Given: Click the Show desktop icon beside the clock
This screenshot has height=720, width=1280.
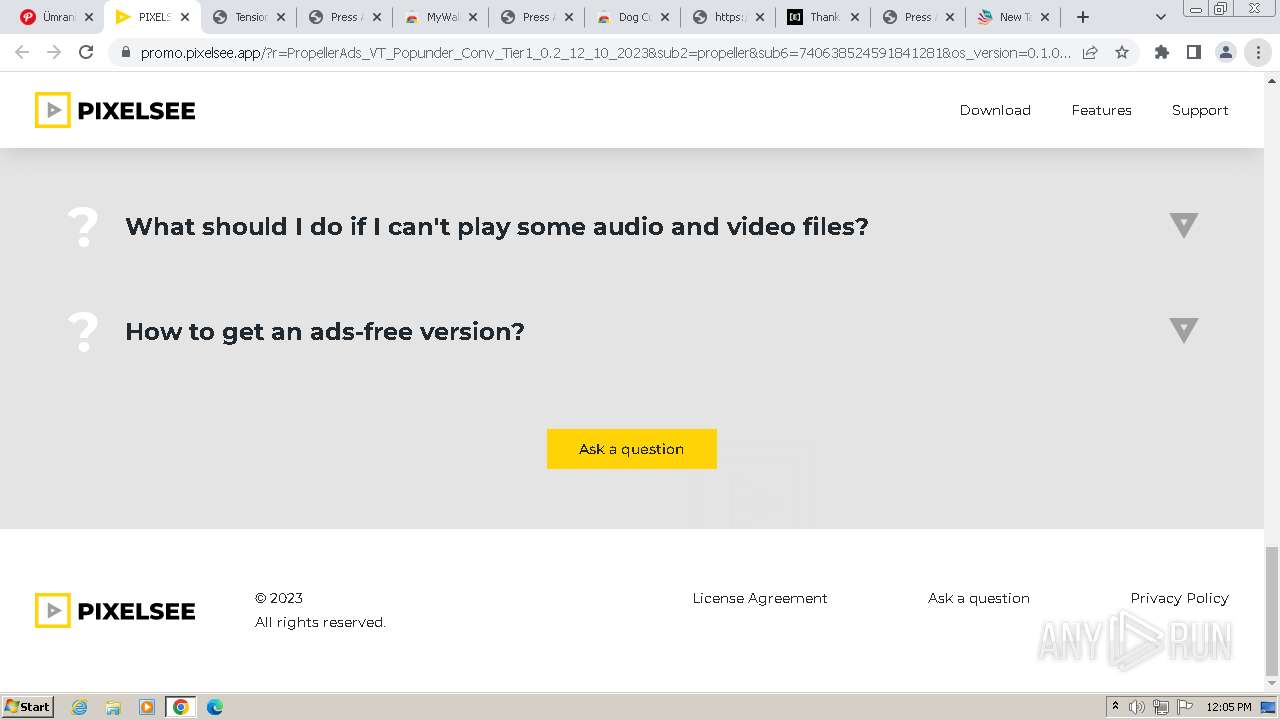Looking at the screenshot, I should click(x=1268, y=707).
